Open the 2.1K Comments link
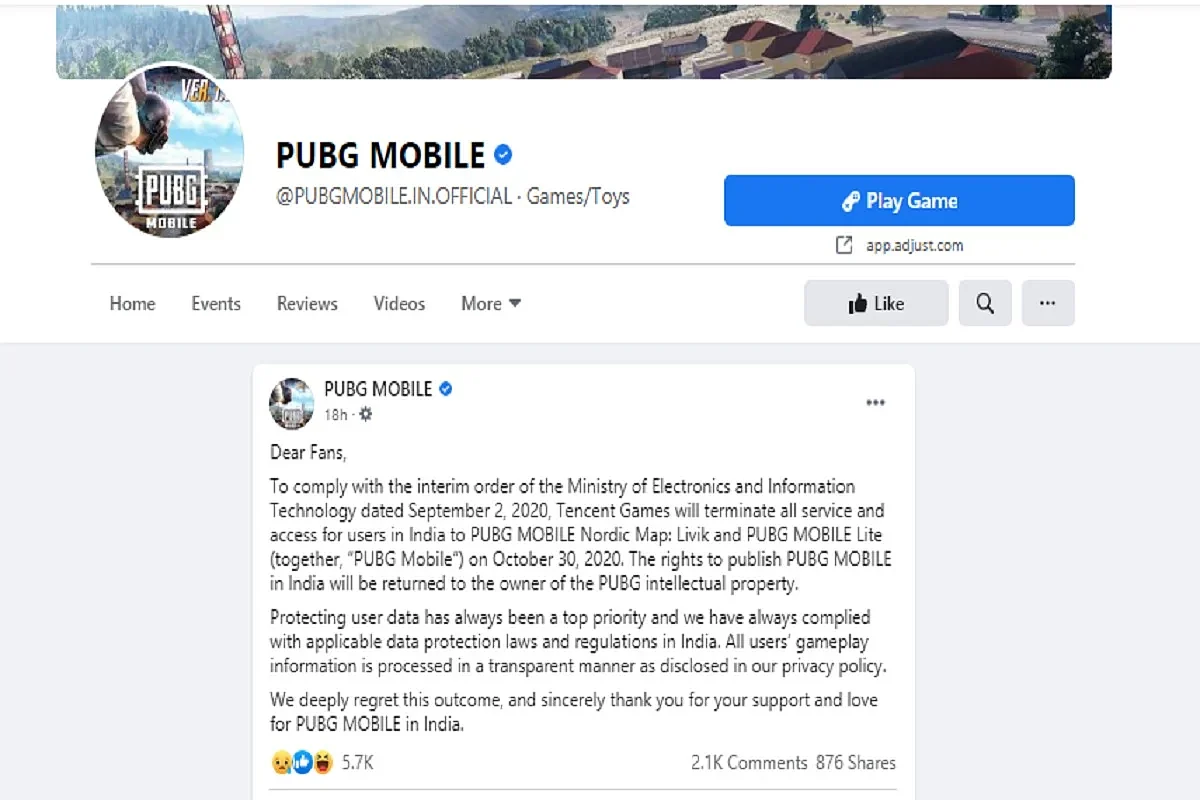The width and height of the screenshot is (1200, 800). 749,763
